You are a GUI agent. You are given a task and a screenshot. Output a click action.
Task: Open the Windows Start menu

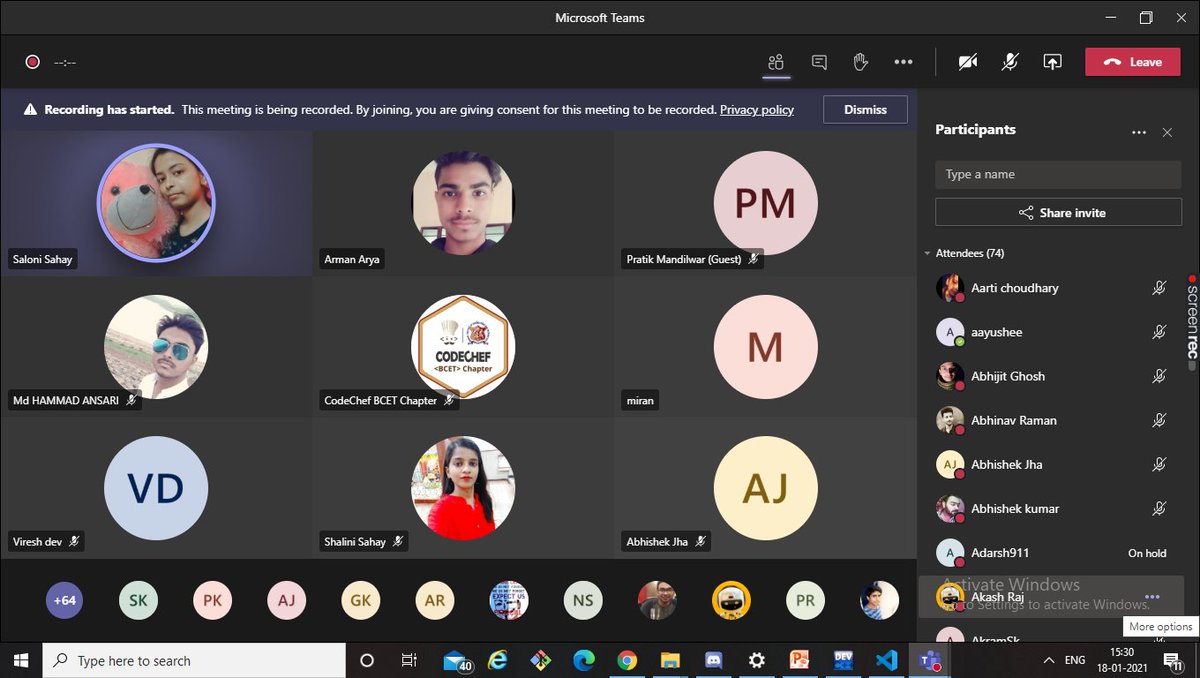click(x=22, y=660)
